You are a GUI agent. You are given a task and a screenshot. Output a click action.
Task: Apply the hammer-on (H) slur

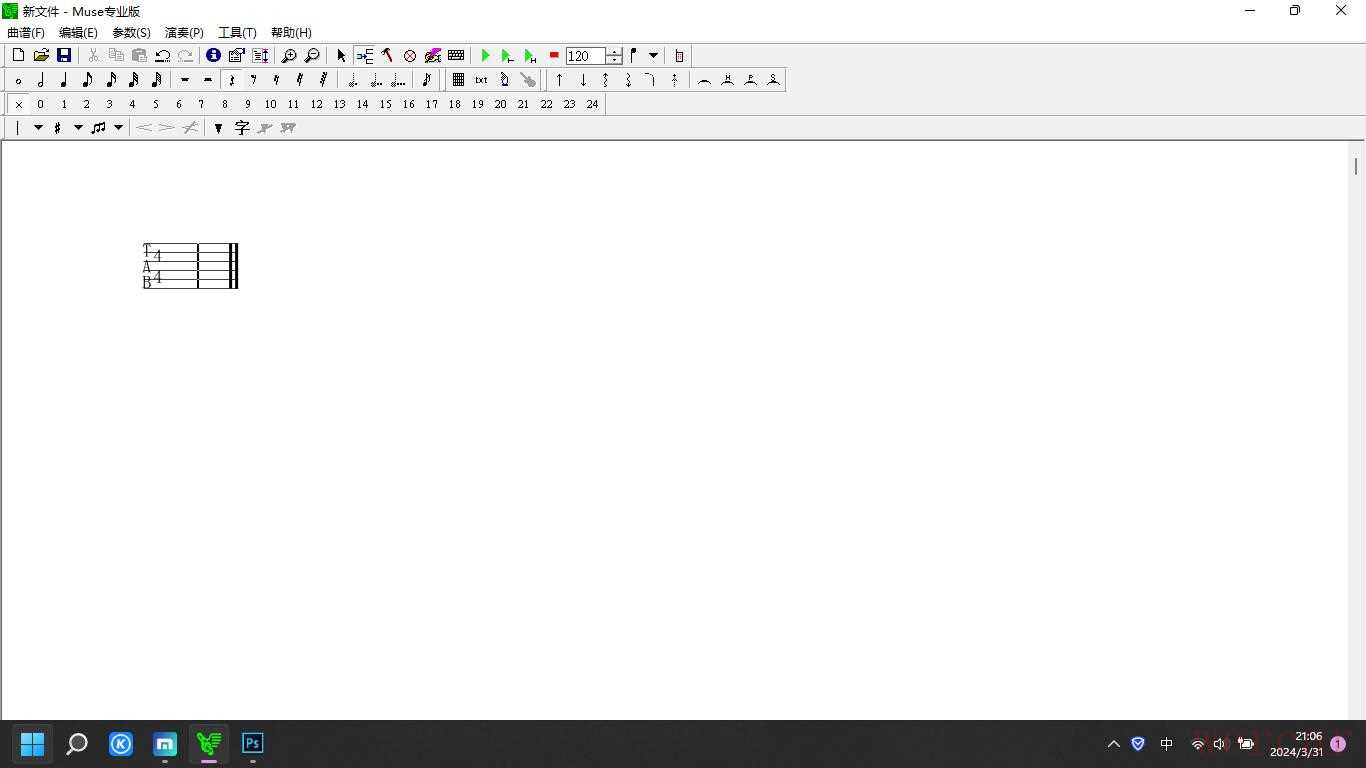[x=727, y=80]
